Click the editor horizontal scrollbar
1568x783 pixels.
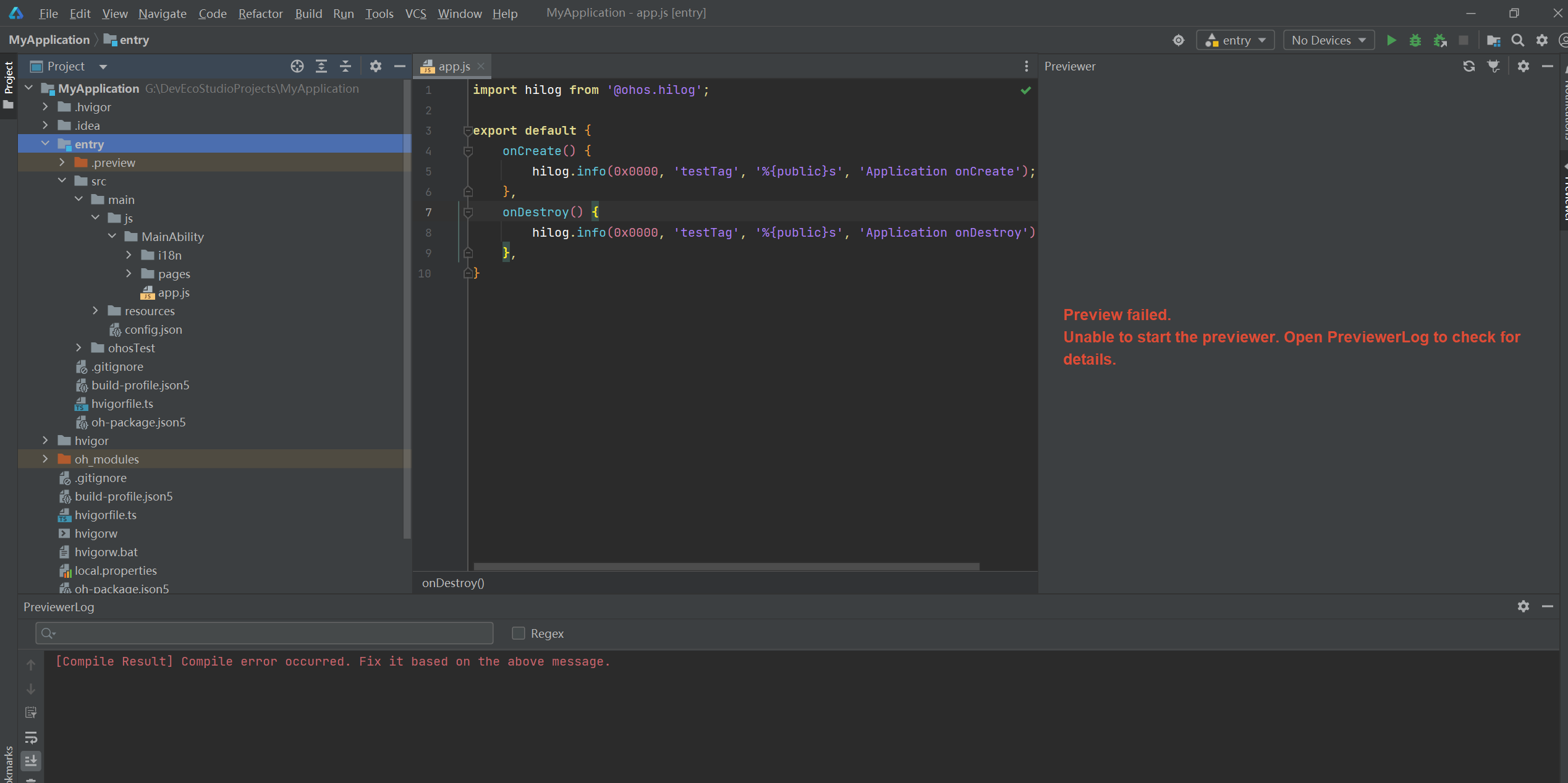coord(726,566)
